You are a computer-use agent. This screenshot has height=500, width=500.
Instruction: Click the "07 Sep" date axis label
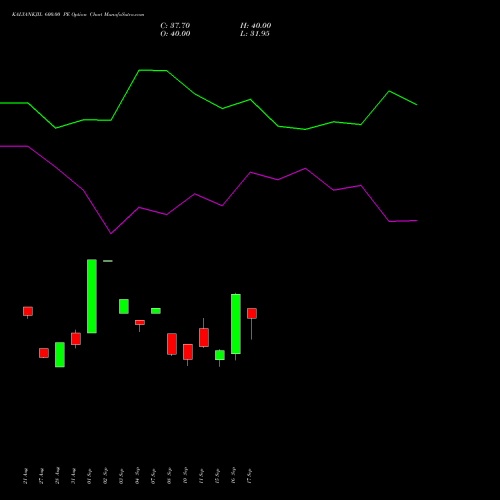click(153, 476)
